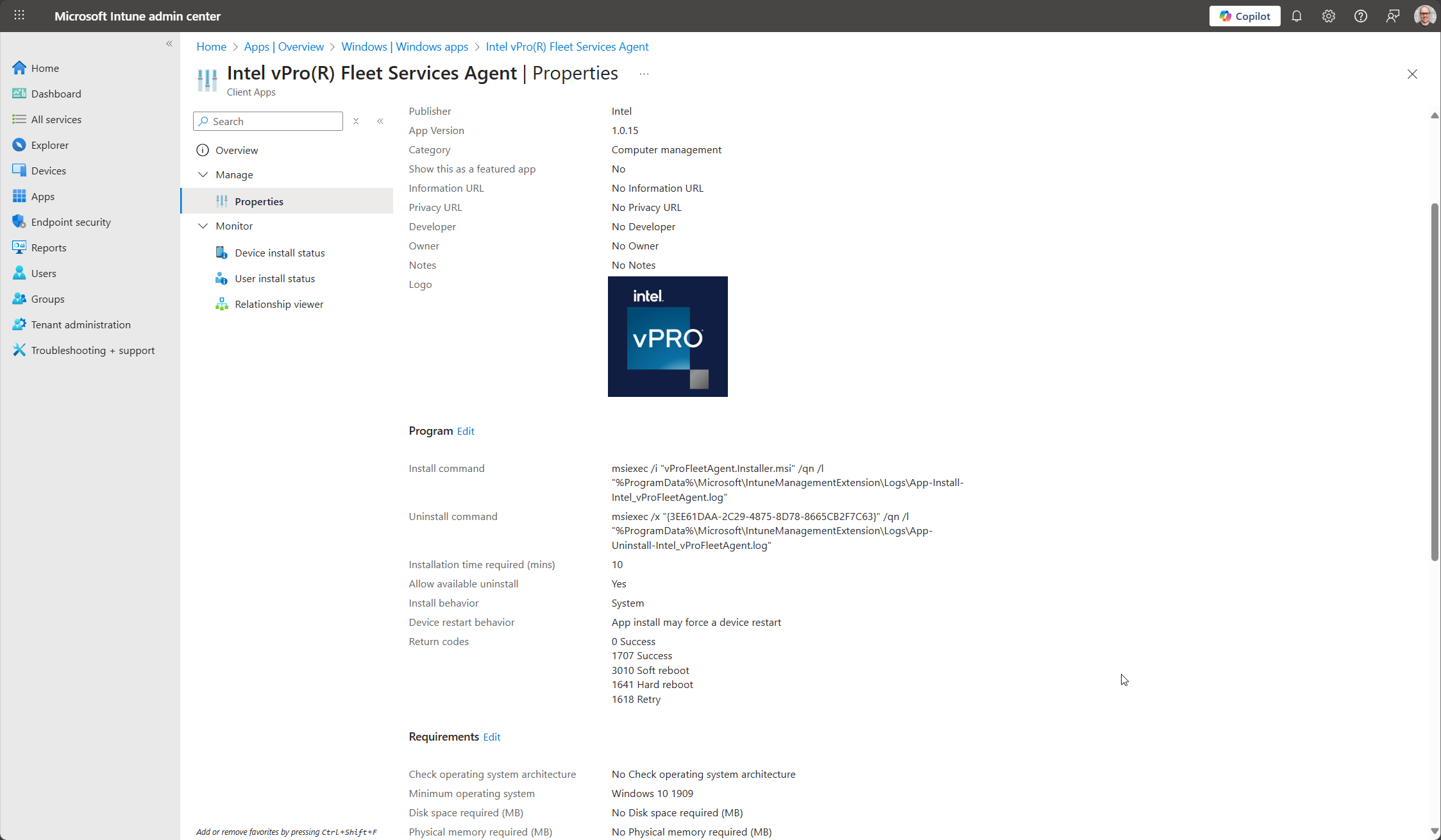Open the notifications bell icon
Image resolution: width=1441 pixels, height=840 pixels.
pos(1296,16)
